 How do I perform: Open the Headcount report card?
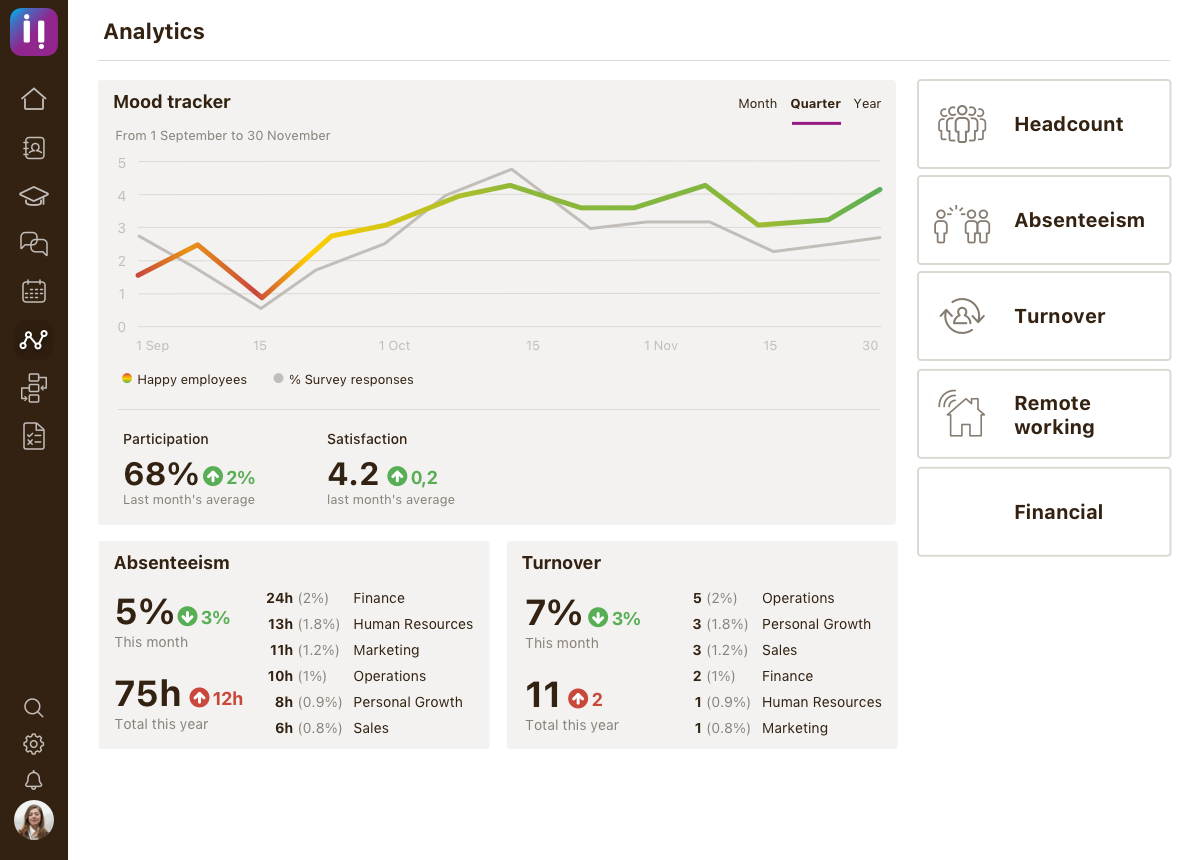click(1044, 124)
